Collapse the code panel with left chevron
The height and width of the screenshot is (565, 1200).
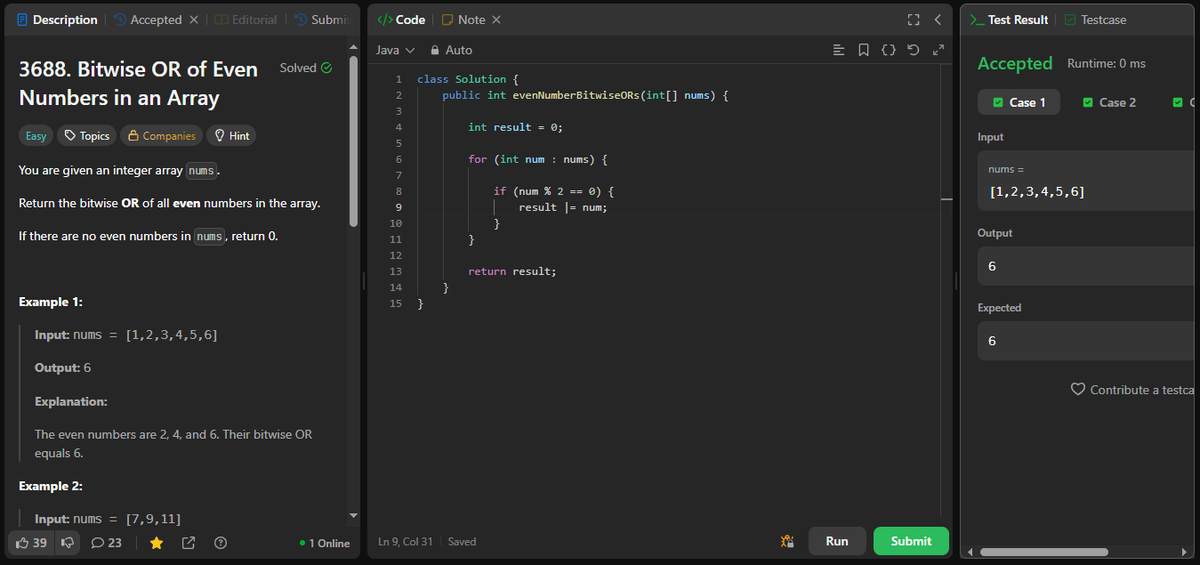(937, 20)
